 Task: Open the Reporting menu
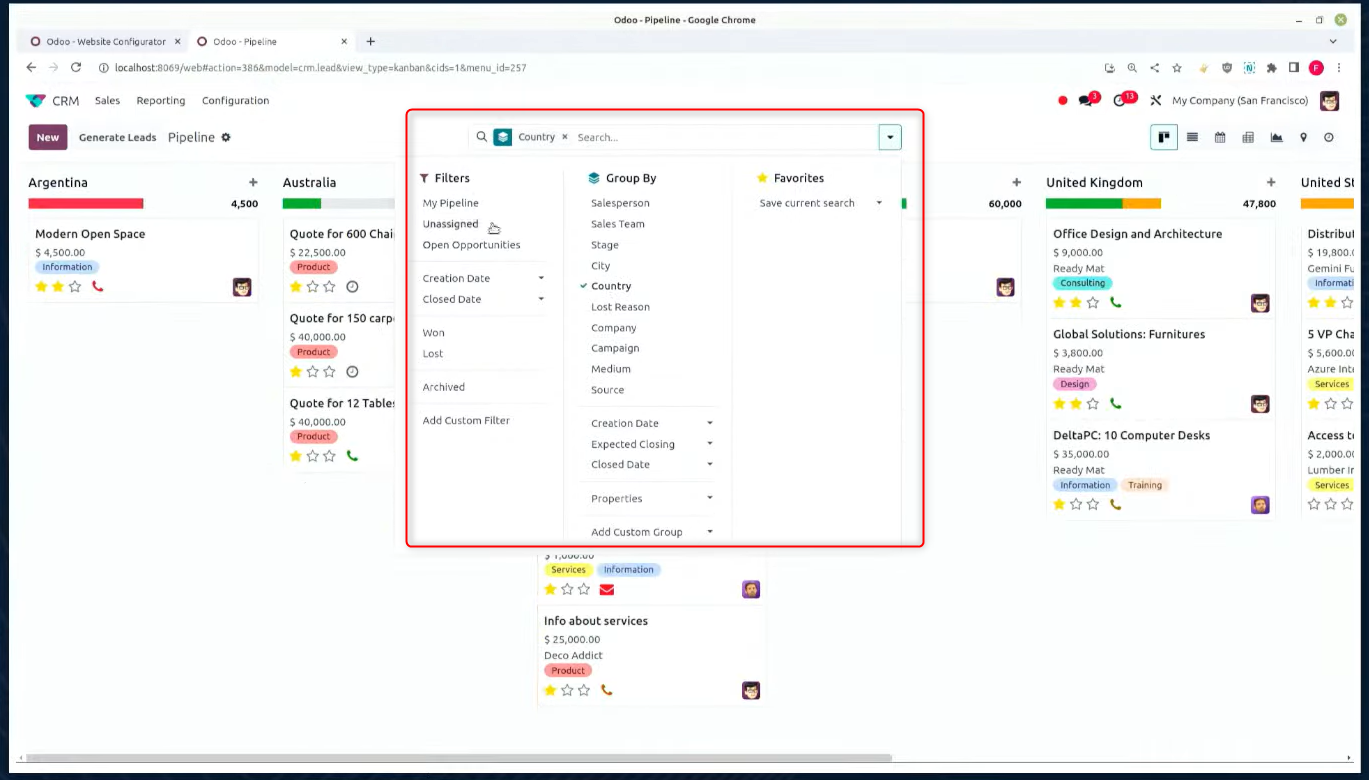pos(161,101)
